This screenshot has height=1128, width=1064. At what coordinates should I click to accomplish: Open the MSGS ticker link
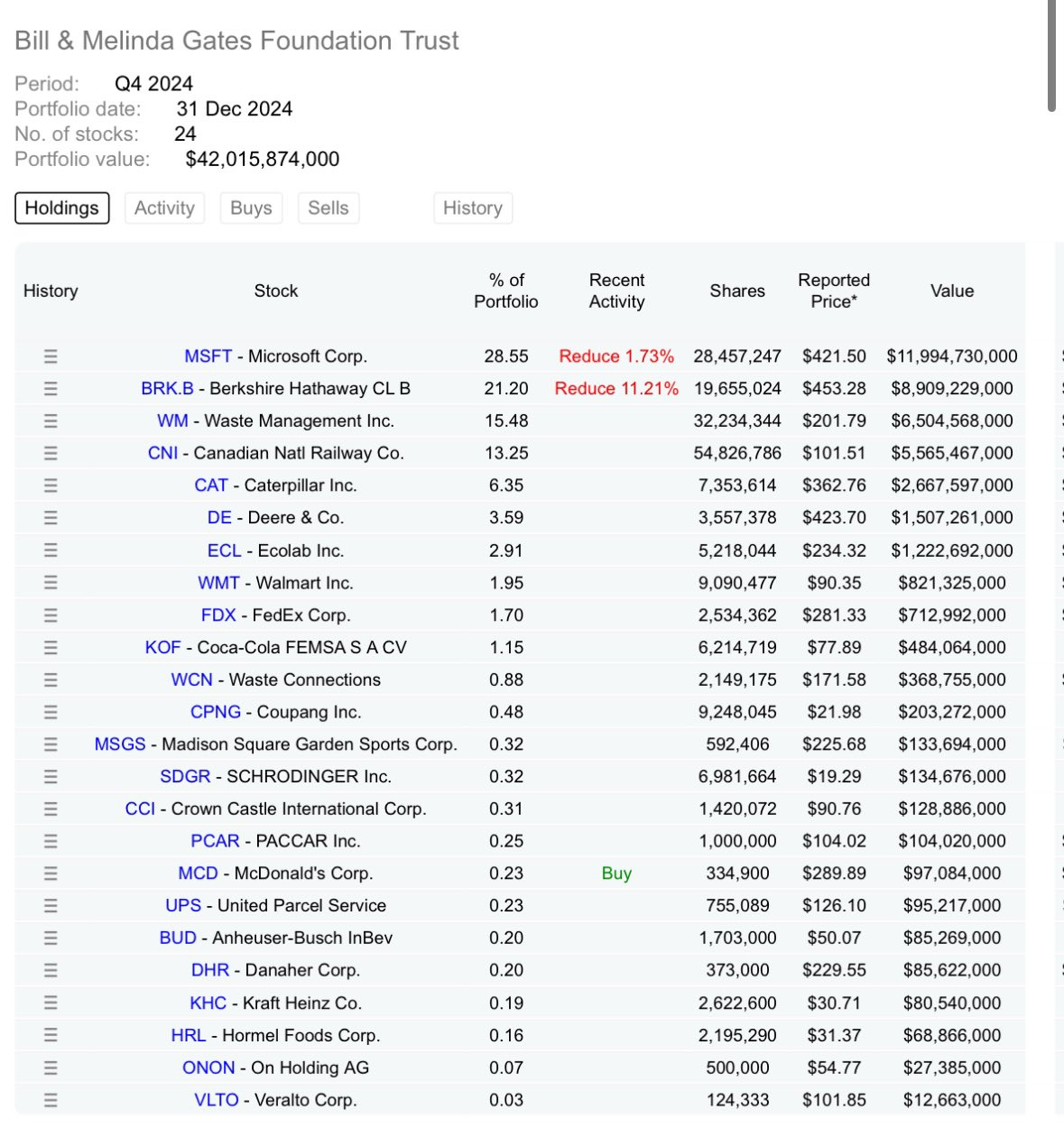click(120, 744)
